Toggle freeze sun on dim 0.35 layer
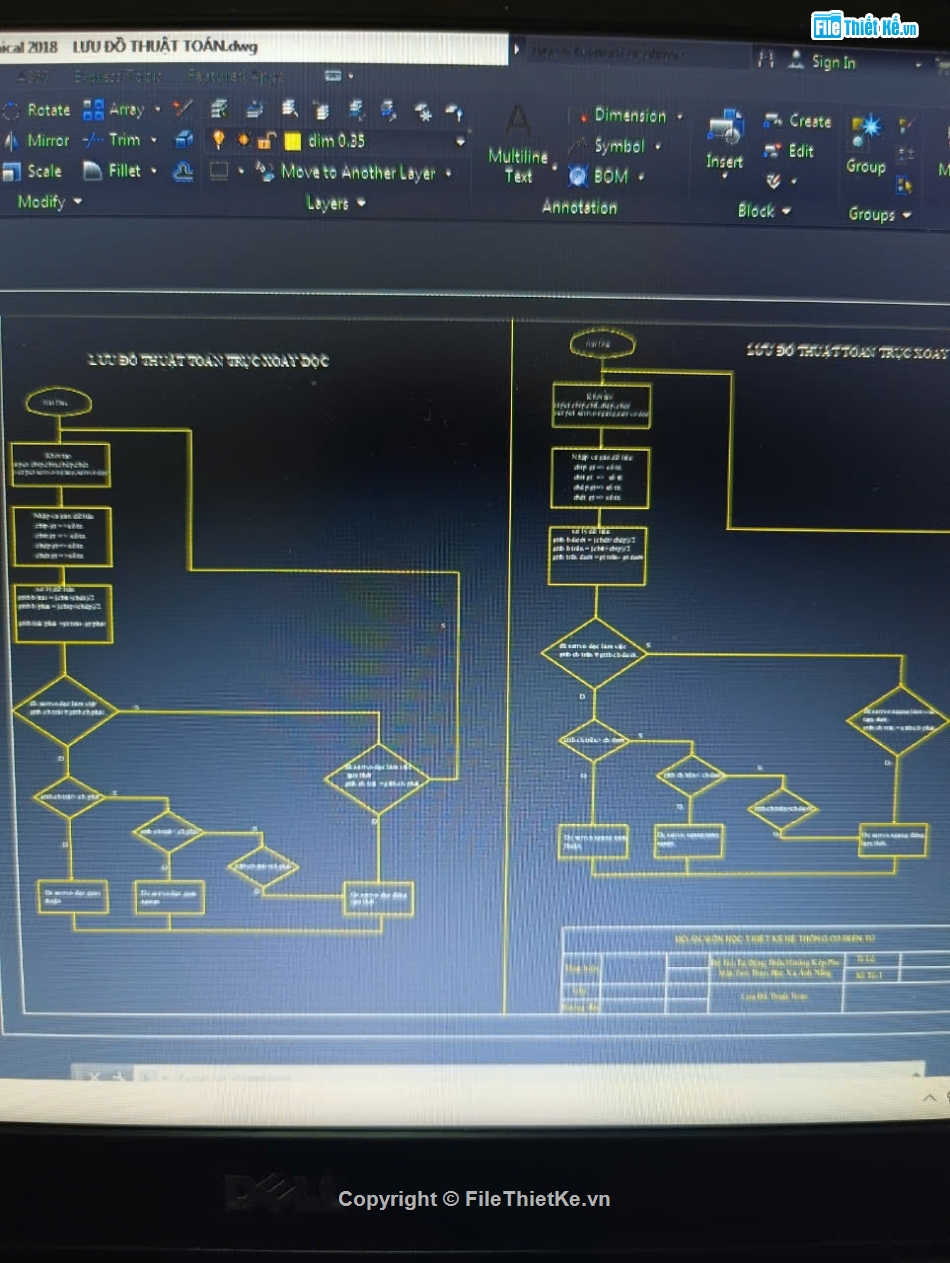 (243, 140)
